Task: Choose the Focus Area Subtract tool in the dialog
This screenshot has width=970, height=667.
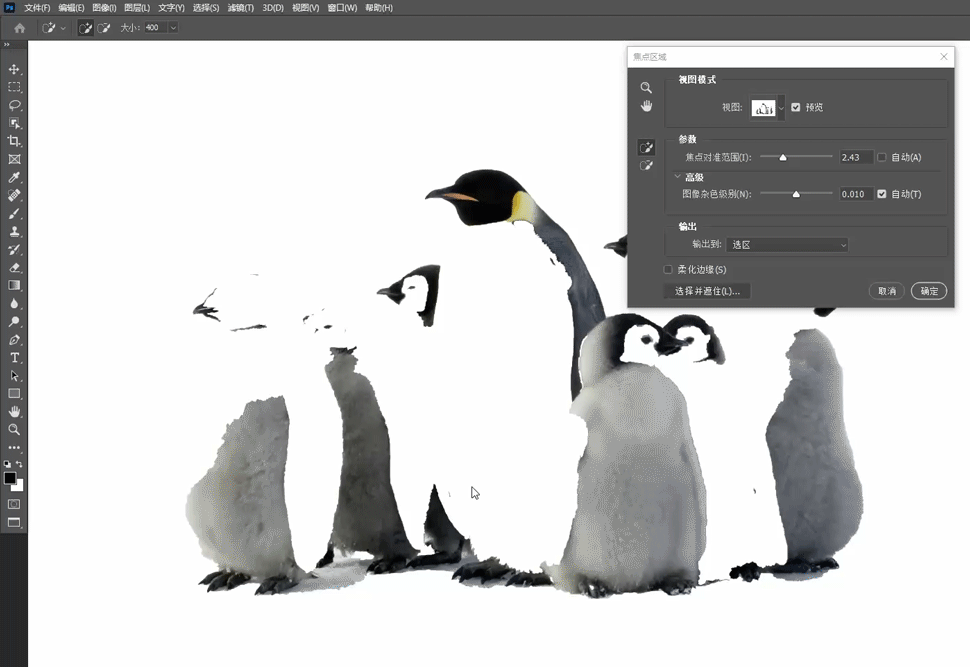Action: pos(646,165)
